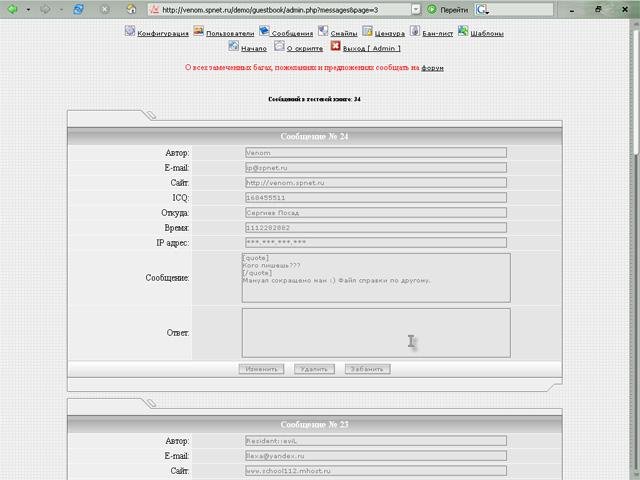Click the address bar URL field
640x480 pixels.
tap(286, 9)
